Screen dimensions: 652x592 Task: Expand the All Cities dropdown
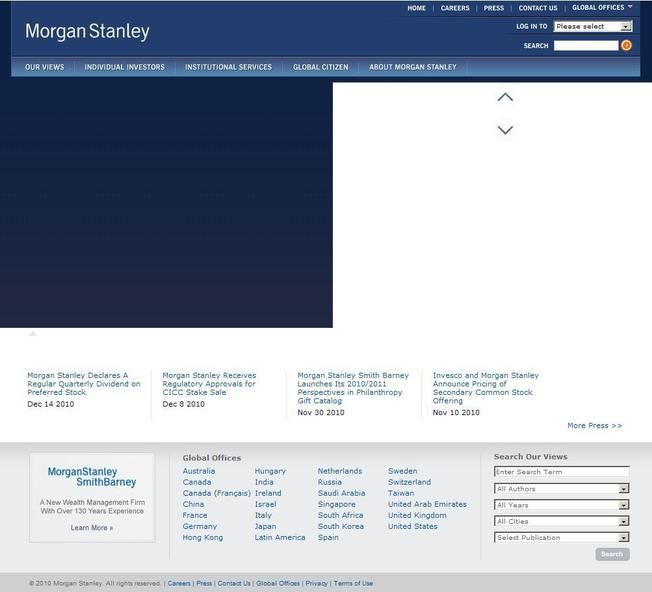coord(561,521)
